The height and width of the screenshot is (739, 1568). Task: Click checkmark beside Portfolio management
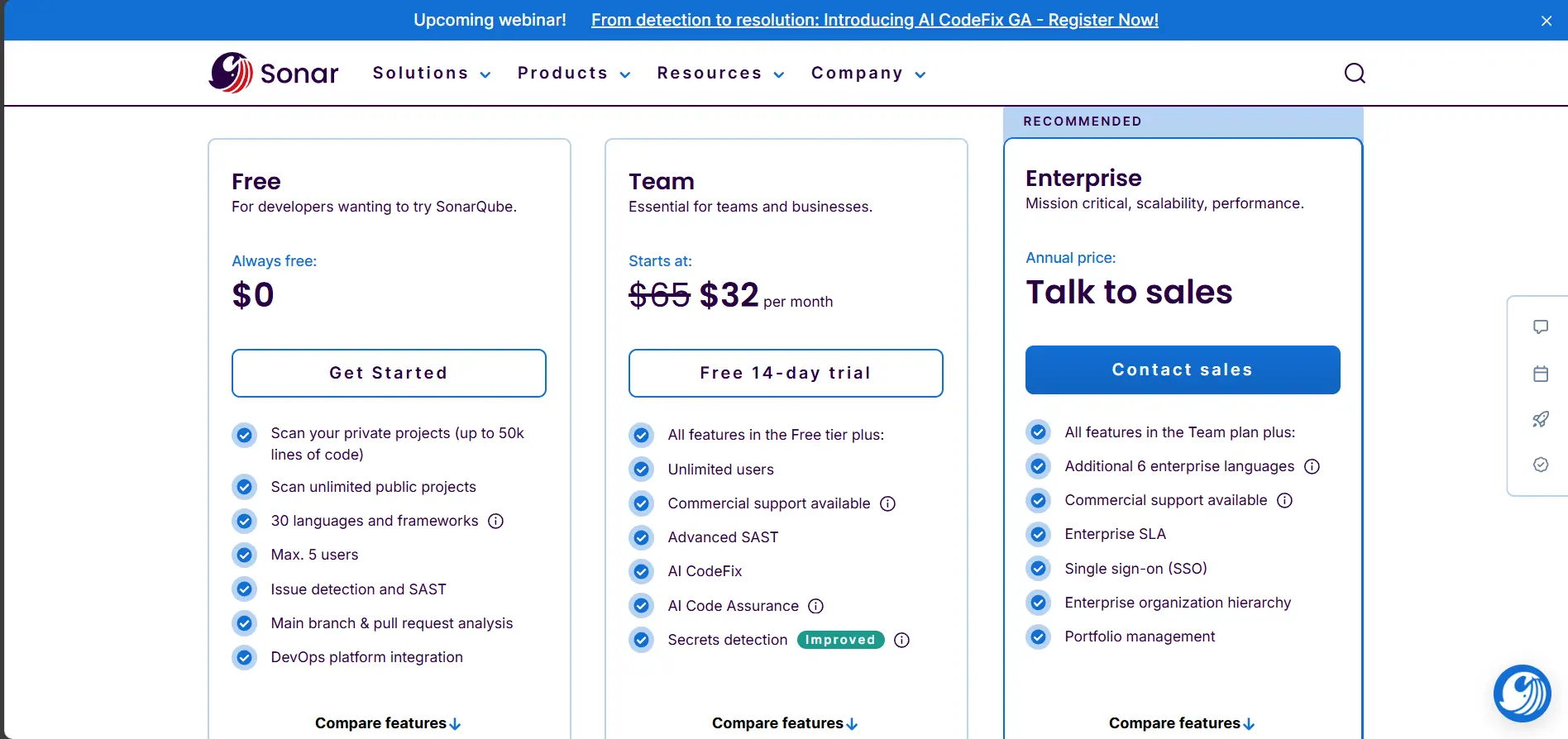click(x=1038, y=636)
